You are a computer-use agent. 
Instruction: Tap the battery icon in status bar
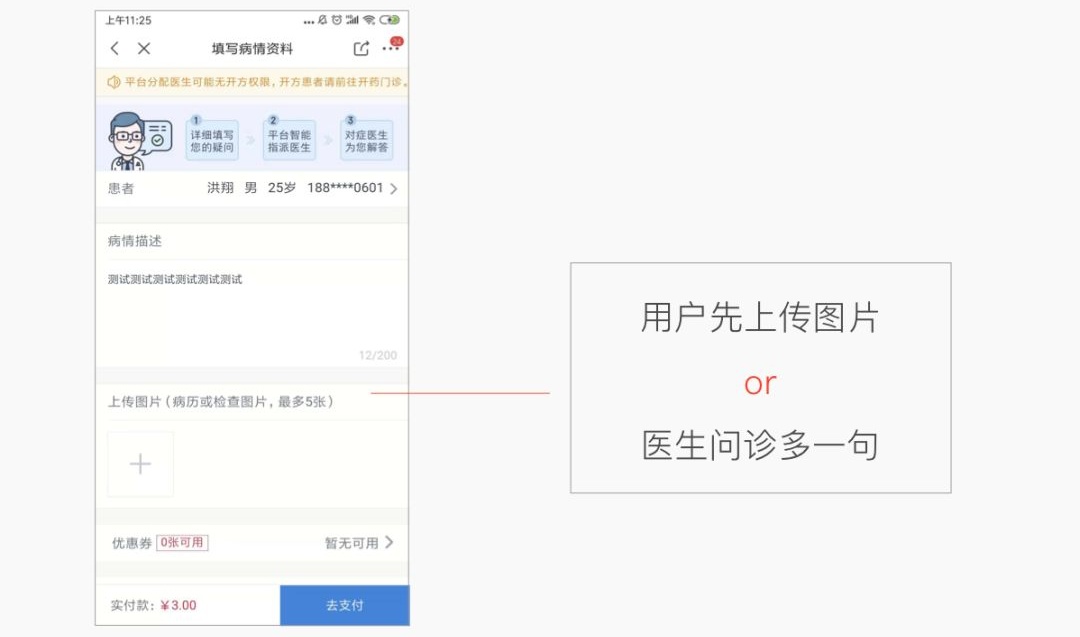click(390, 20)
